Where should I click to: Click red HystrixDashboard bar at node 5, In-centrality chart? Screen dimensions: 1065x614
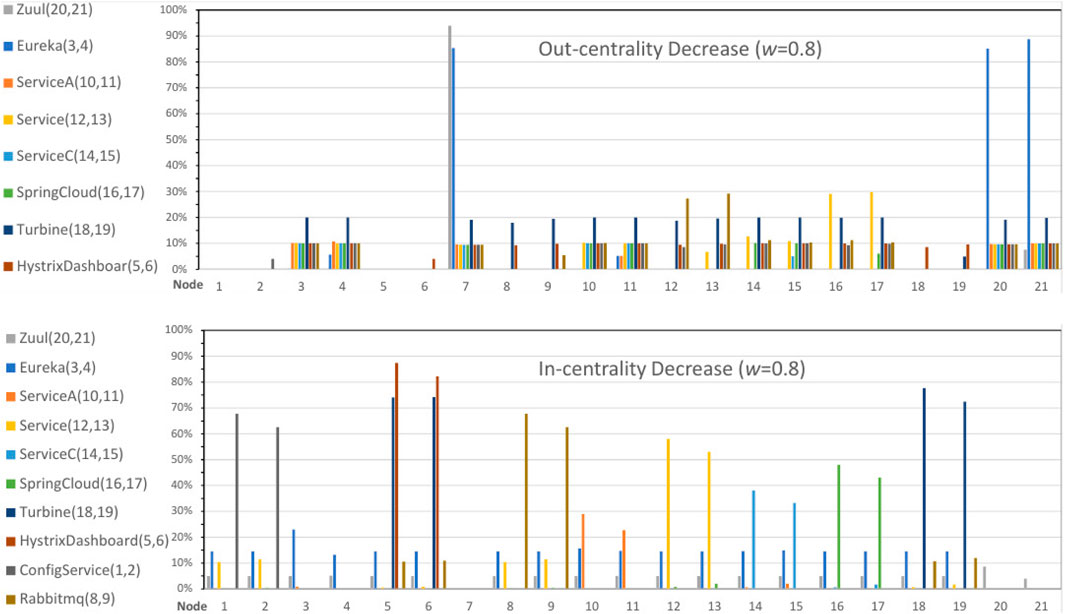(397, 476)
